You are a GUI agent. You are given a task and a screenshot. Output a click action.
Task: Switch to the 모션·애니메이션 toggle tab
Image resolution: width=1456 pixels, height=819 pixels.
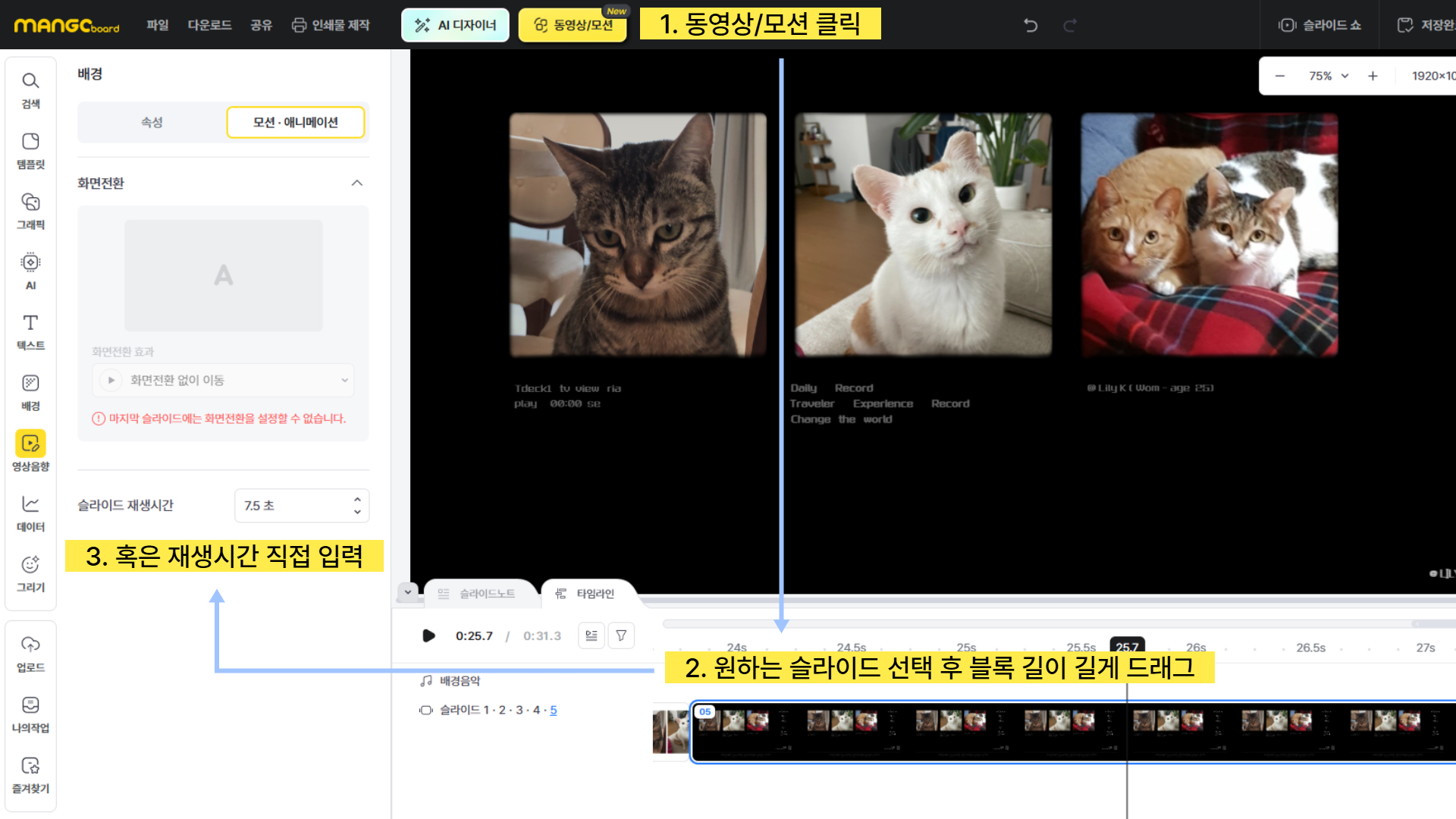[x=295, y=122]
